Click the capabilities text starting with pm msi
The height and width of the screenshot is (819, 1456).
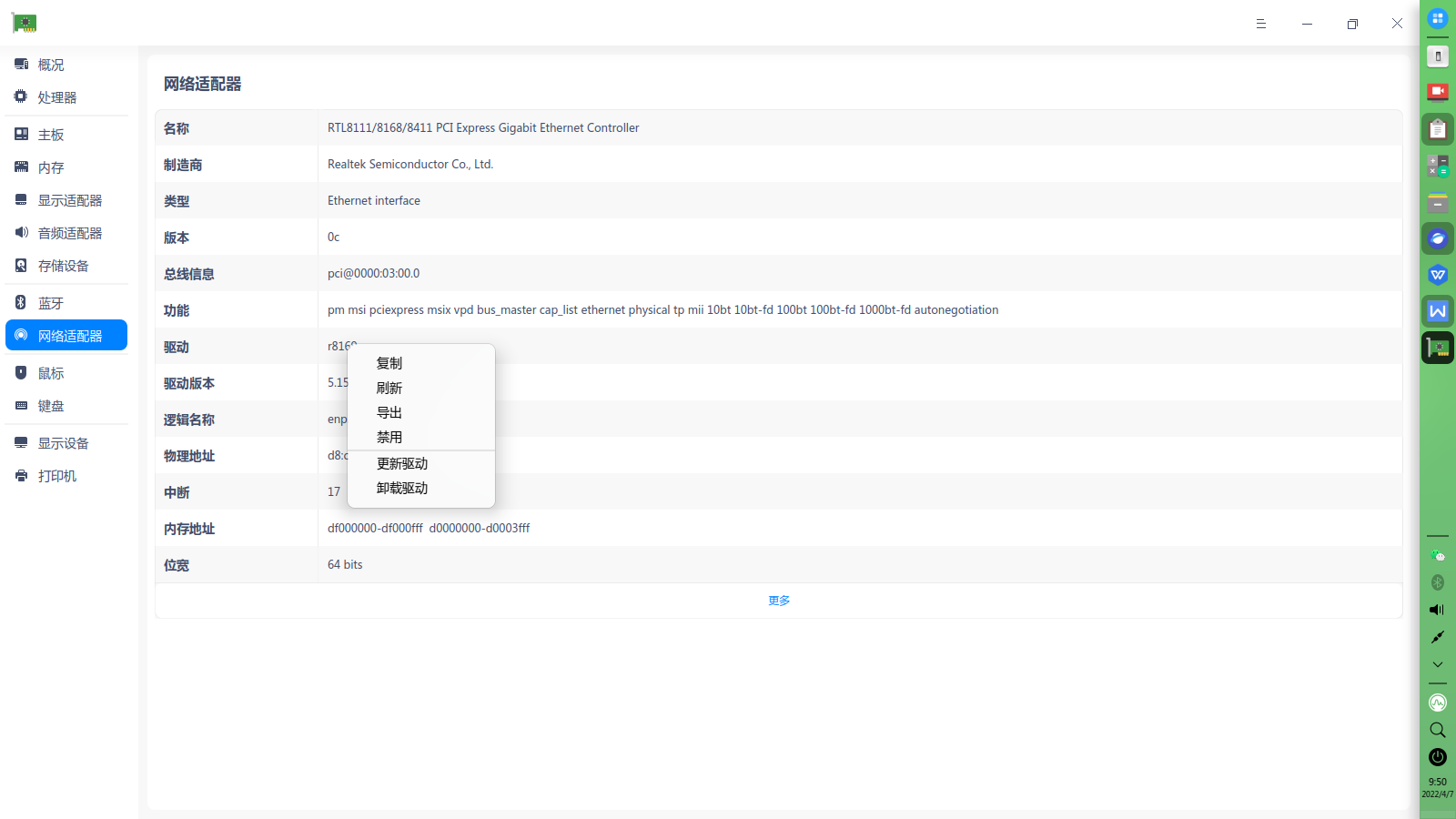pos(662,309)
